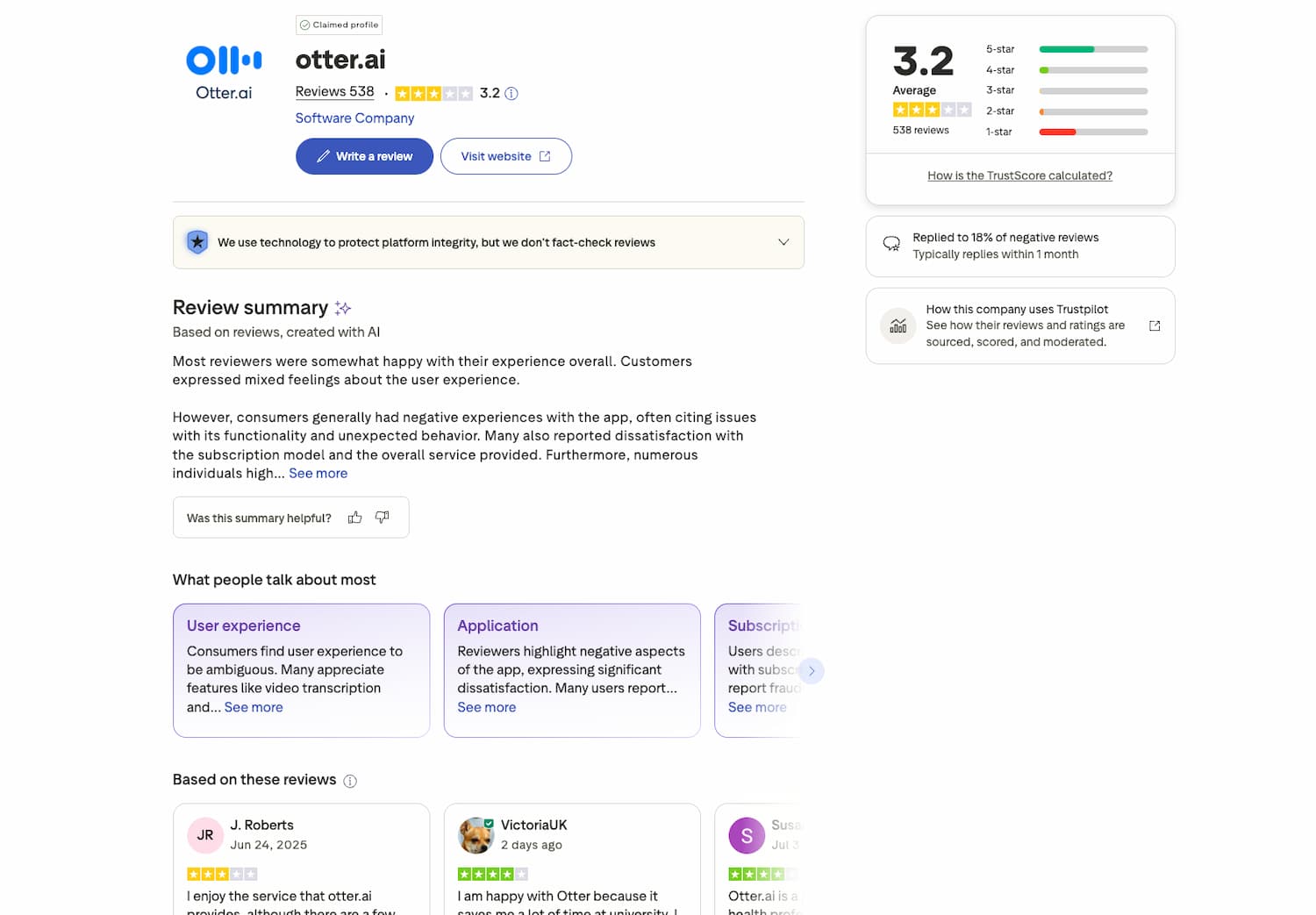The width and height of the screenshot is (1316, 915).
Task: Give the review summary a thumbs up
Action: (x=354, y=518)
